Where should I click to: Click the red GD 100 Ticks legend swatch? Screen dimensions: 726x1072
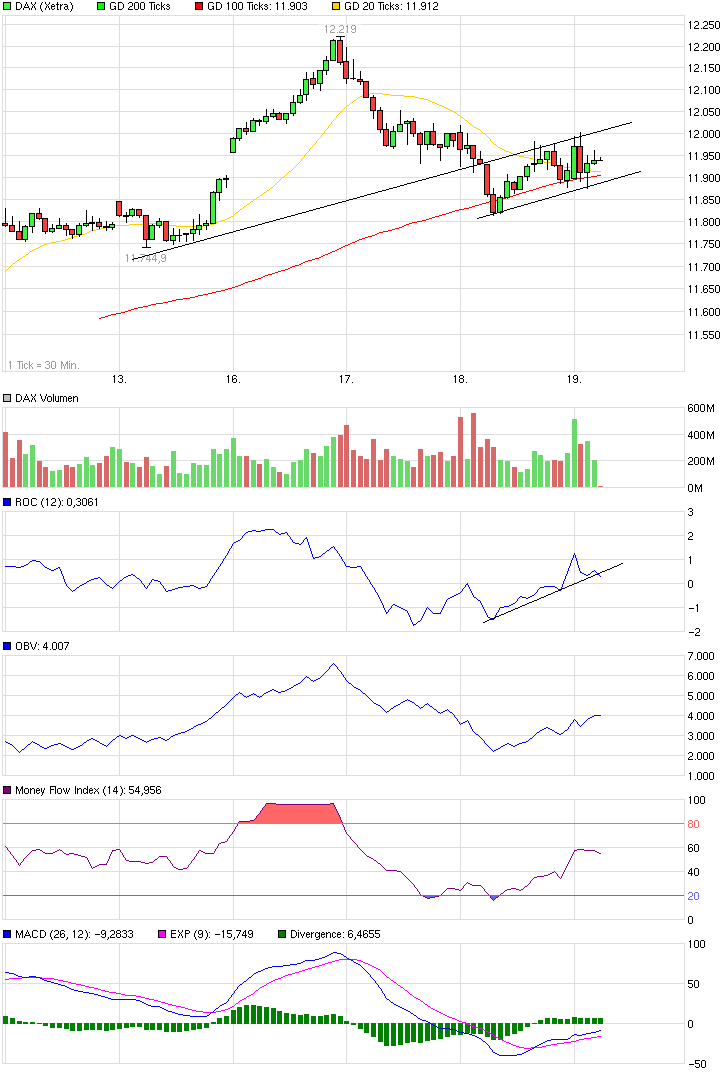pos(199,6)
